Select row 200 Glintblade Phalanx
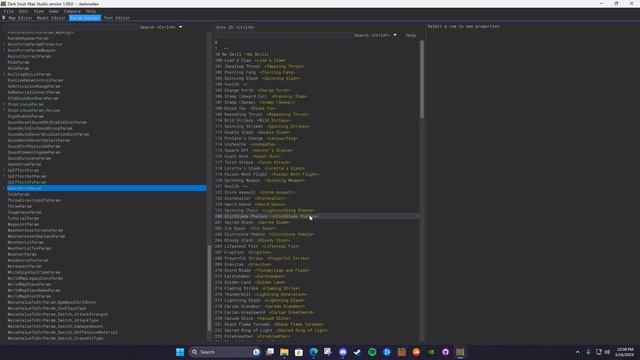This screenshot has width=640, height=360. [317, 216]
